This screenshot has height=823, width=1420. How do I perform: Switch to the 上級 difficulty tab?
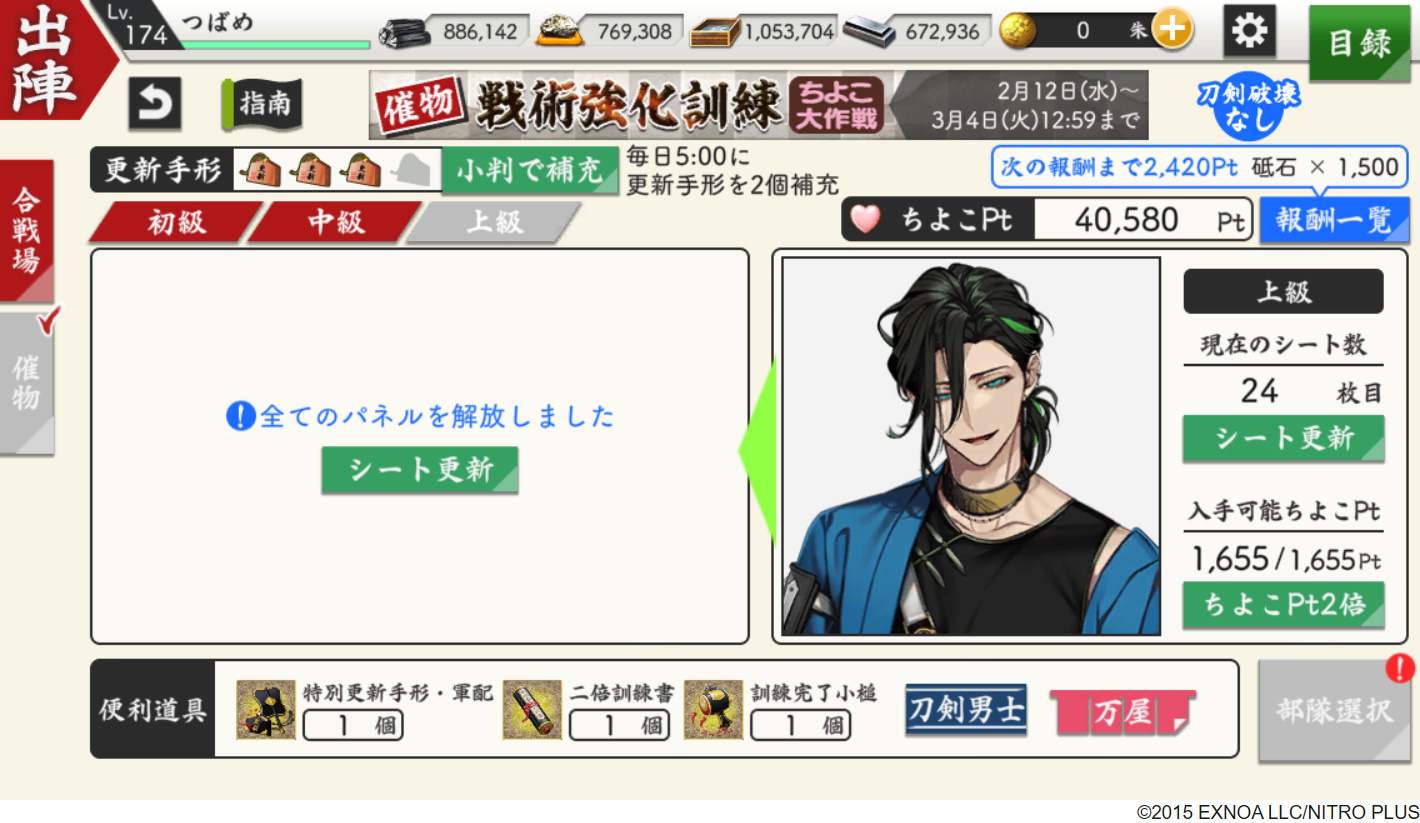coord(495,222)
